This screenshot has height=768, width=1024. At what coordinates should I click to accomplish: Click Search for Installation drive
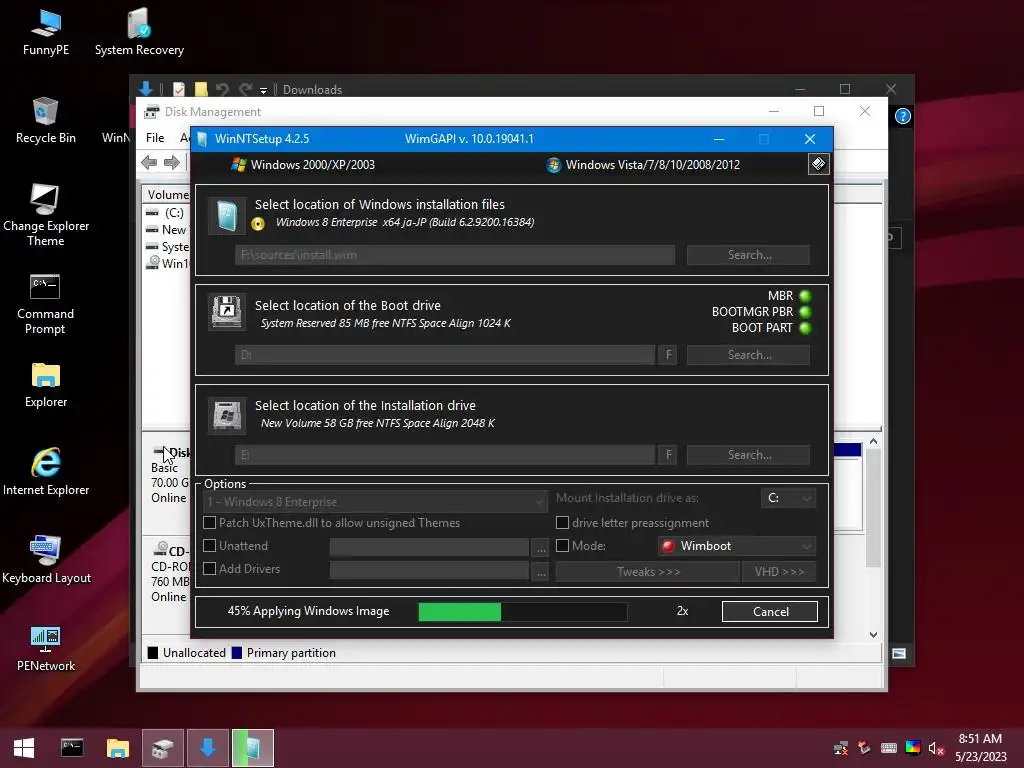pos(748,455)
